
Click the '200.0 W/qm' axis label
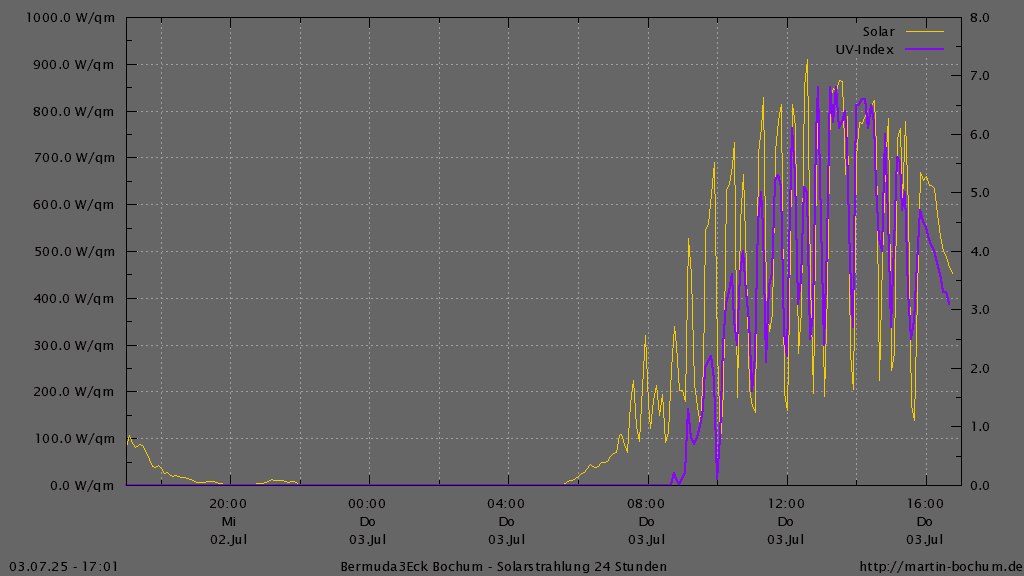[74, 392]
